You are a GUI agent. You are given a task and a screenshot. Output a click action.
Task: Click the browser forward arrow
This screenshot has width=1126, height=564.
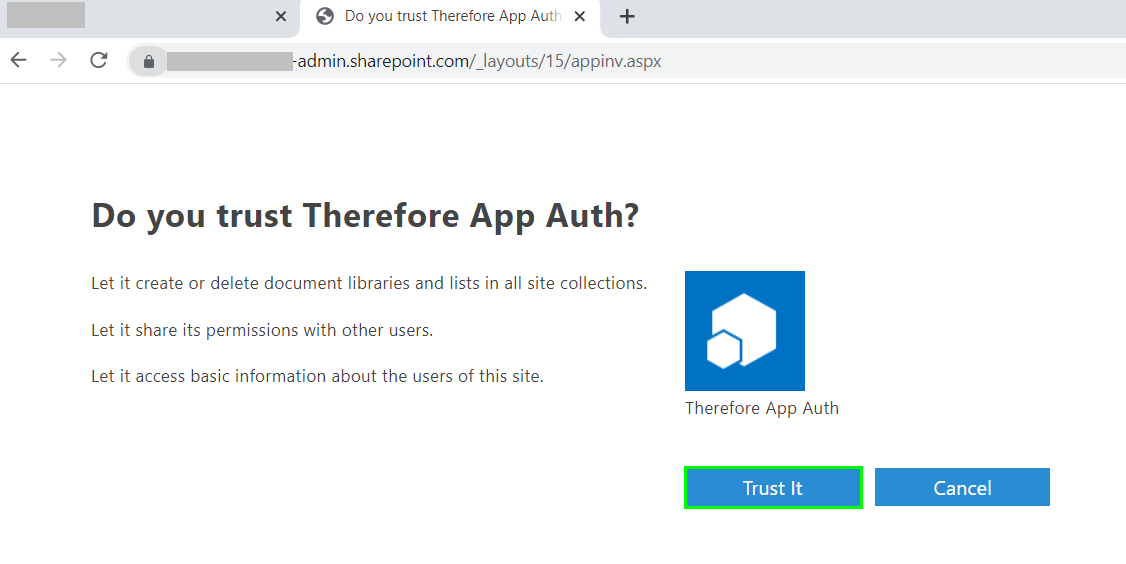[x=59, y=61]
